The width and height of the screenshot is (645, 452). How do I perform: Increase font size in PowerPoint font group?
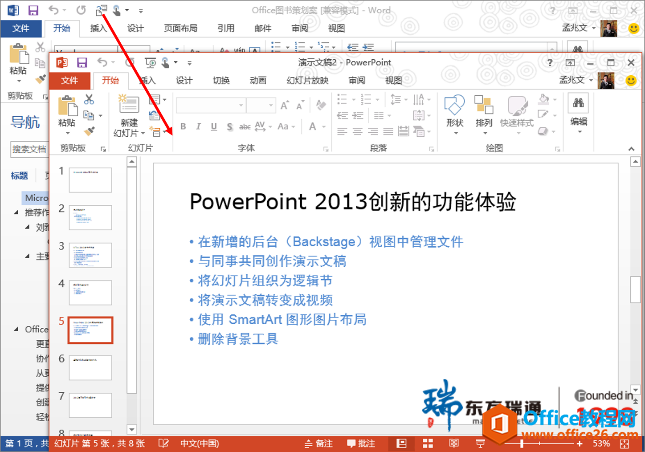point(285,105)
